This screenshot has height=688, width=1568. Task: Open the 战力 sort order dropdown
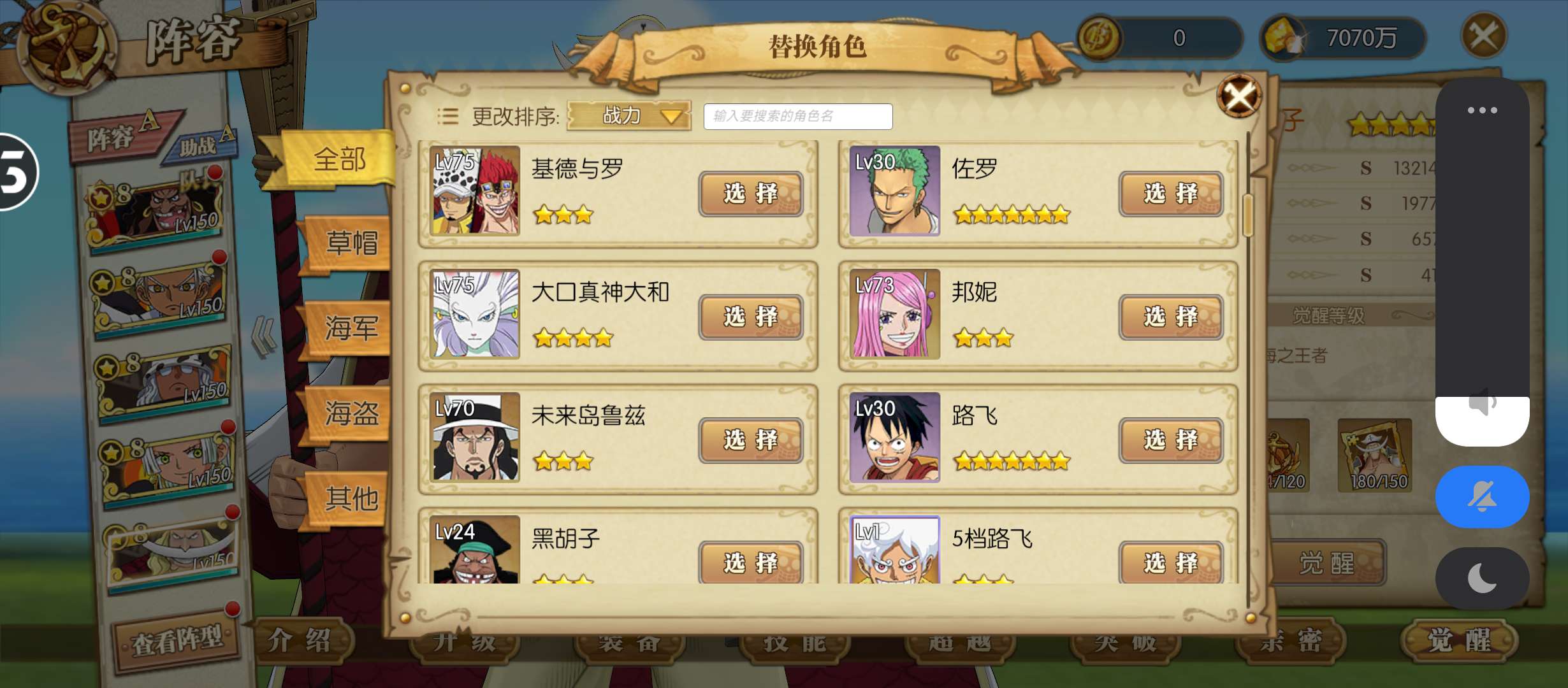628,115
